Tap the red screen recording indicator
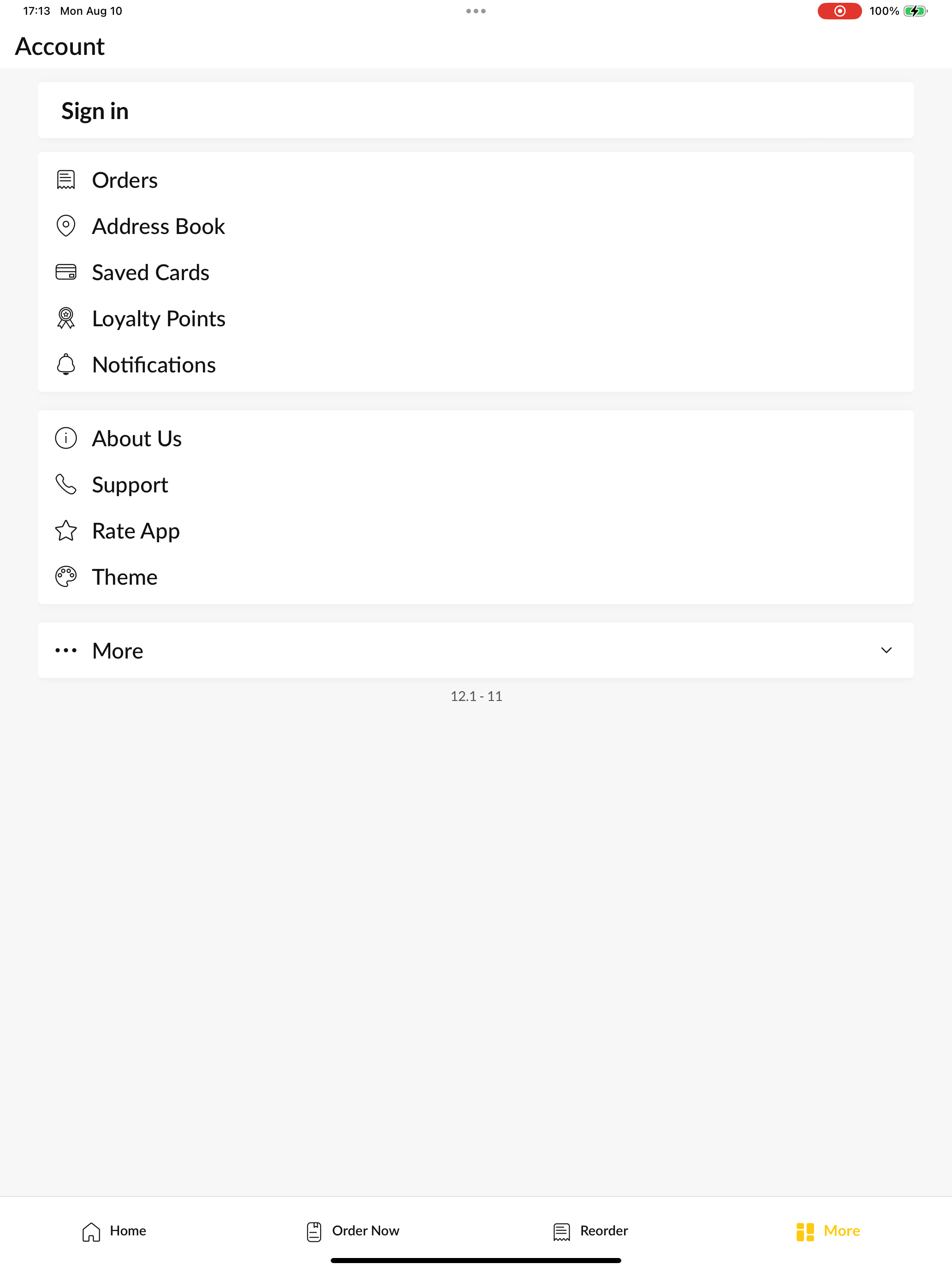 coord(839,11)
